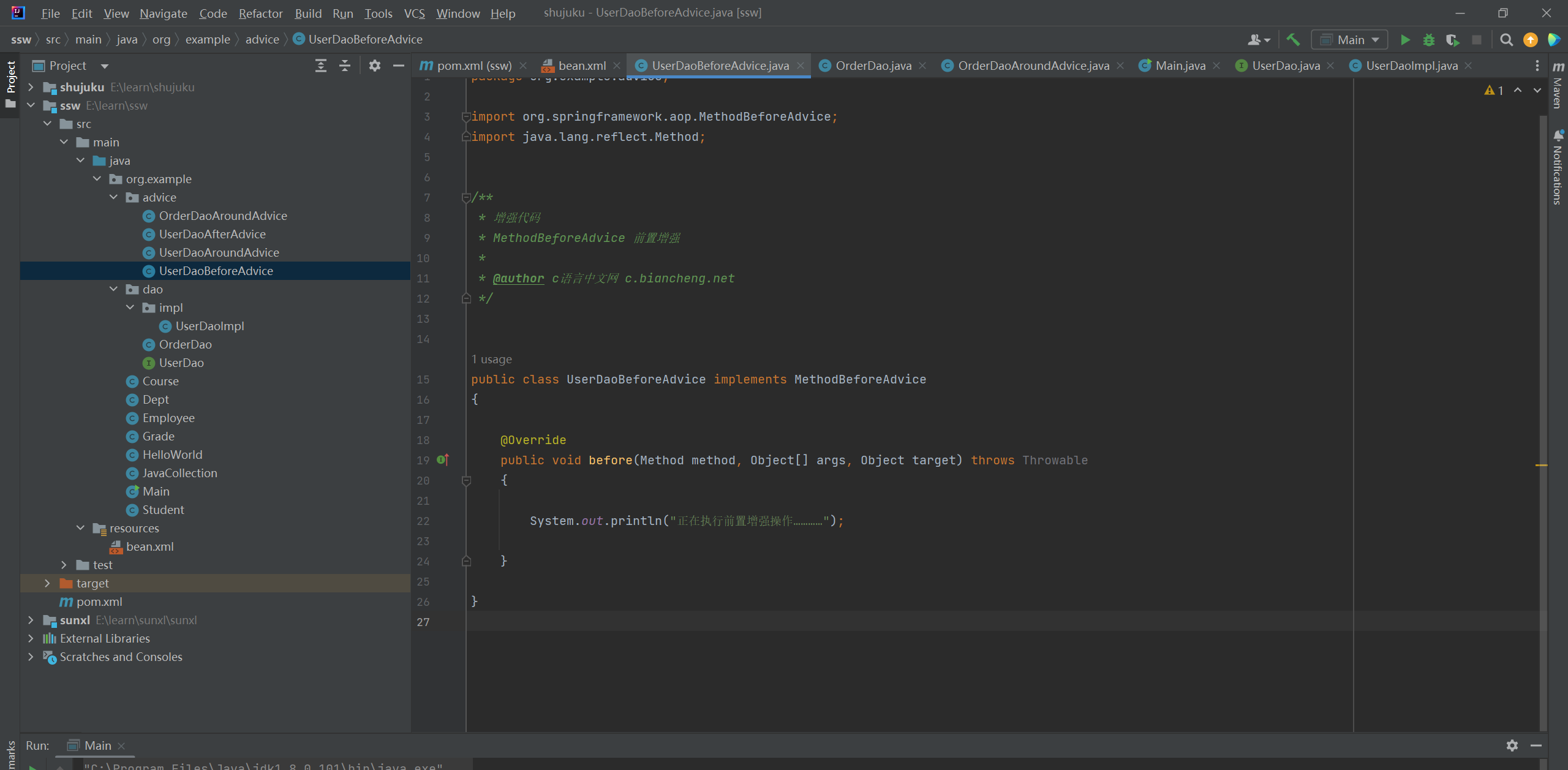This screenshot has width=1568, height=770.
Task: Click the Build project hammer icon
Action: point(1293,40)
